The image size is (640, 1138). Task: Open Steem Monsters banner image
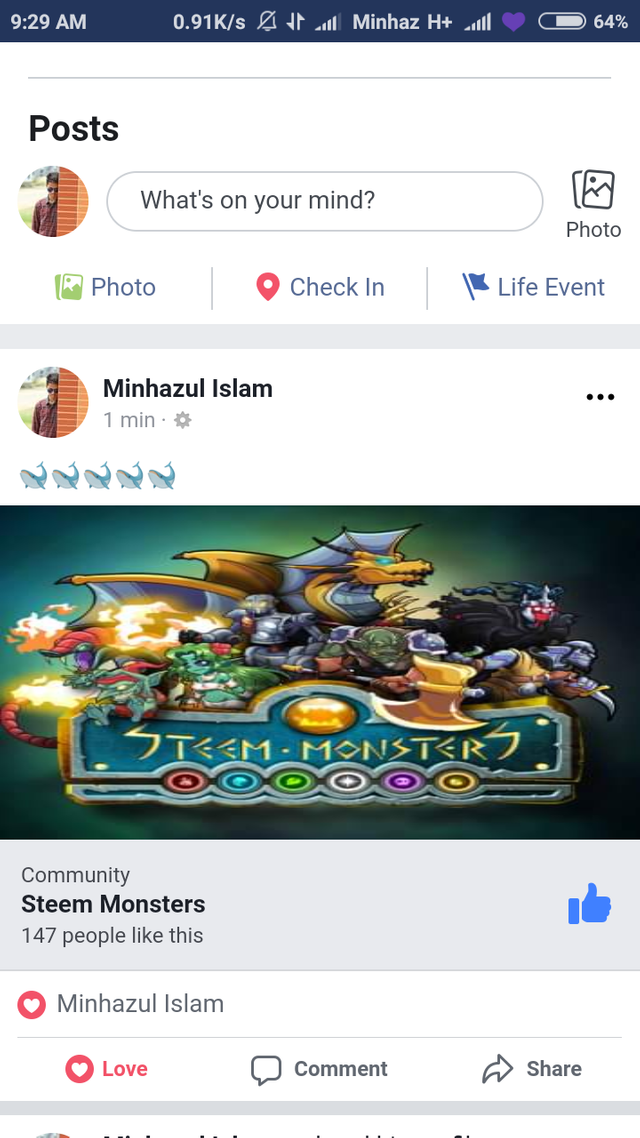click(320, 672)
